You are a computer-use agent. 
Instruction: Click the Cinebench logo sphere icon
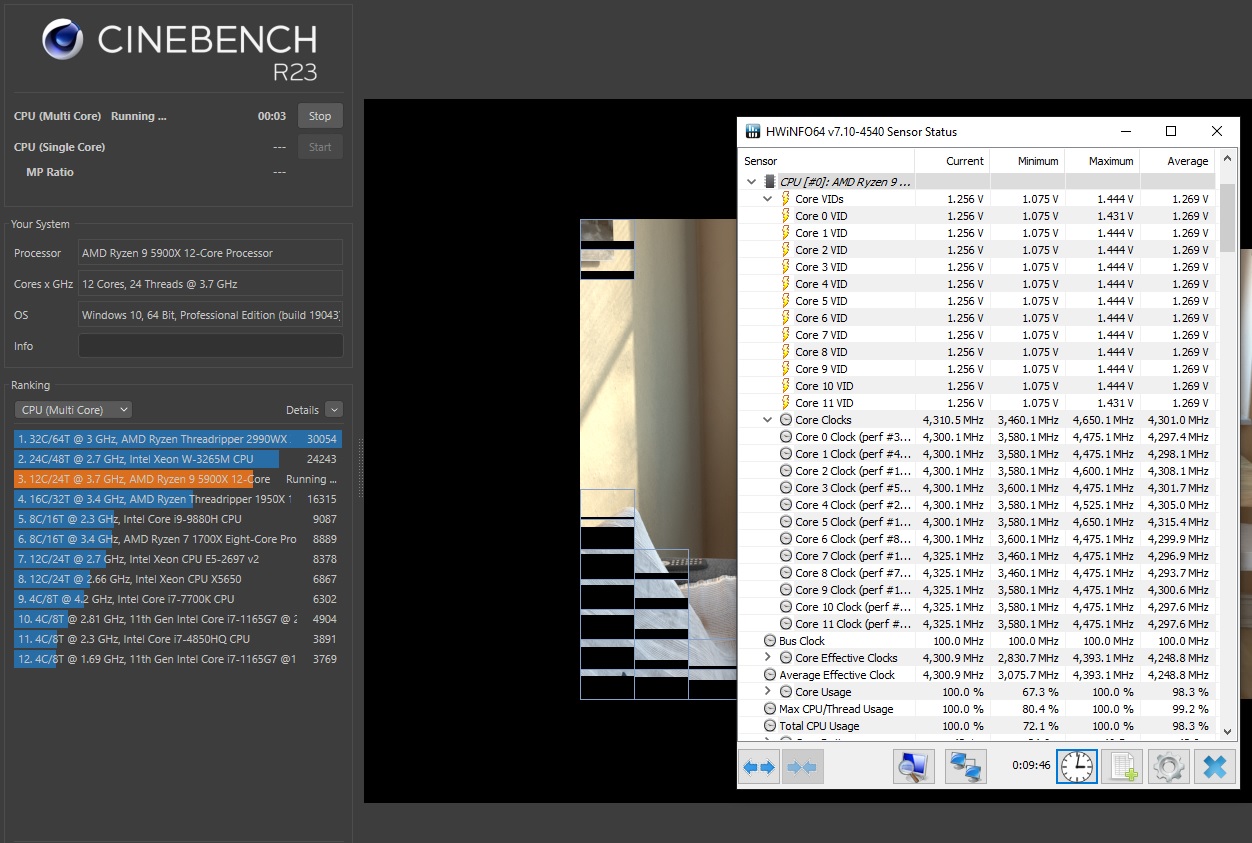coord(63,40)
